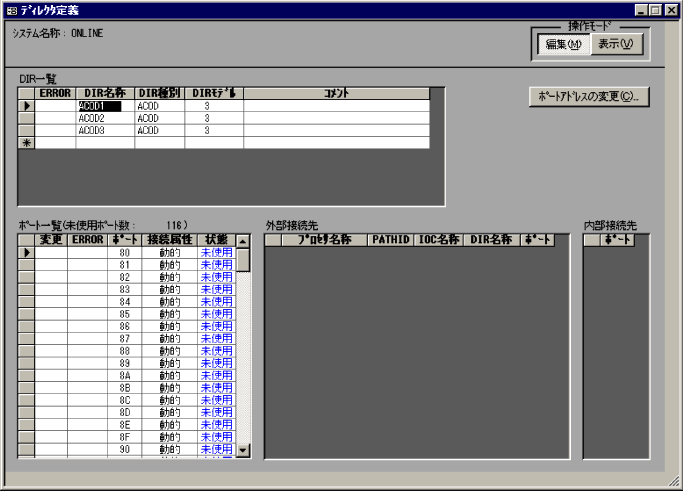Select the ACOD3 row in DIR list
This screenshot has height=491, width=683.
(100, 130)
